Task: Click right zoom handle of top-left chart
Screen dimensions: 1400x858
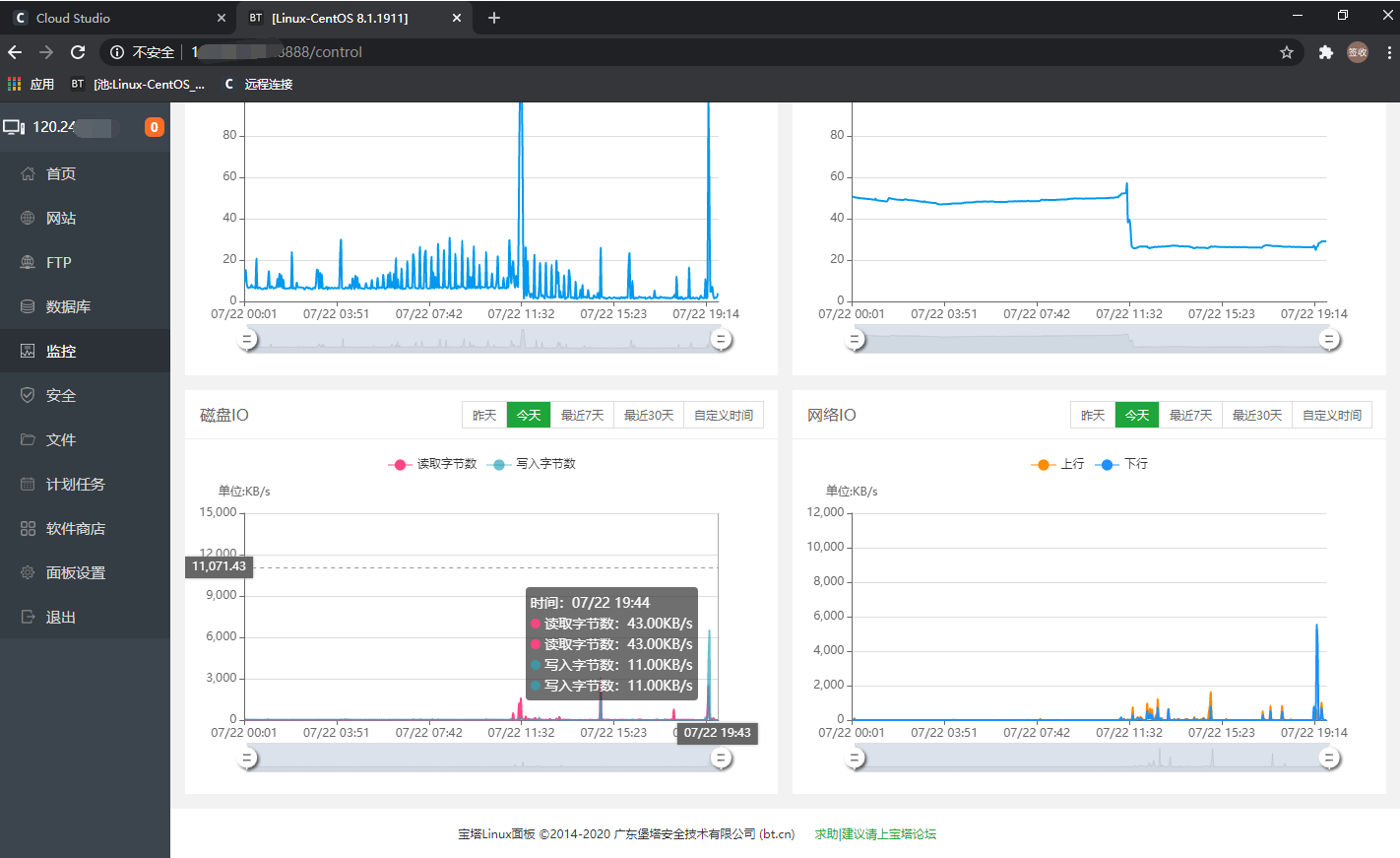Action: click(x=722, y=340)
